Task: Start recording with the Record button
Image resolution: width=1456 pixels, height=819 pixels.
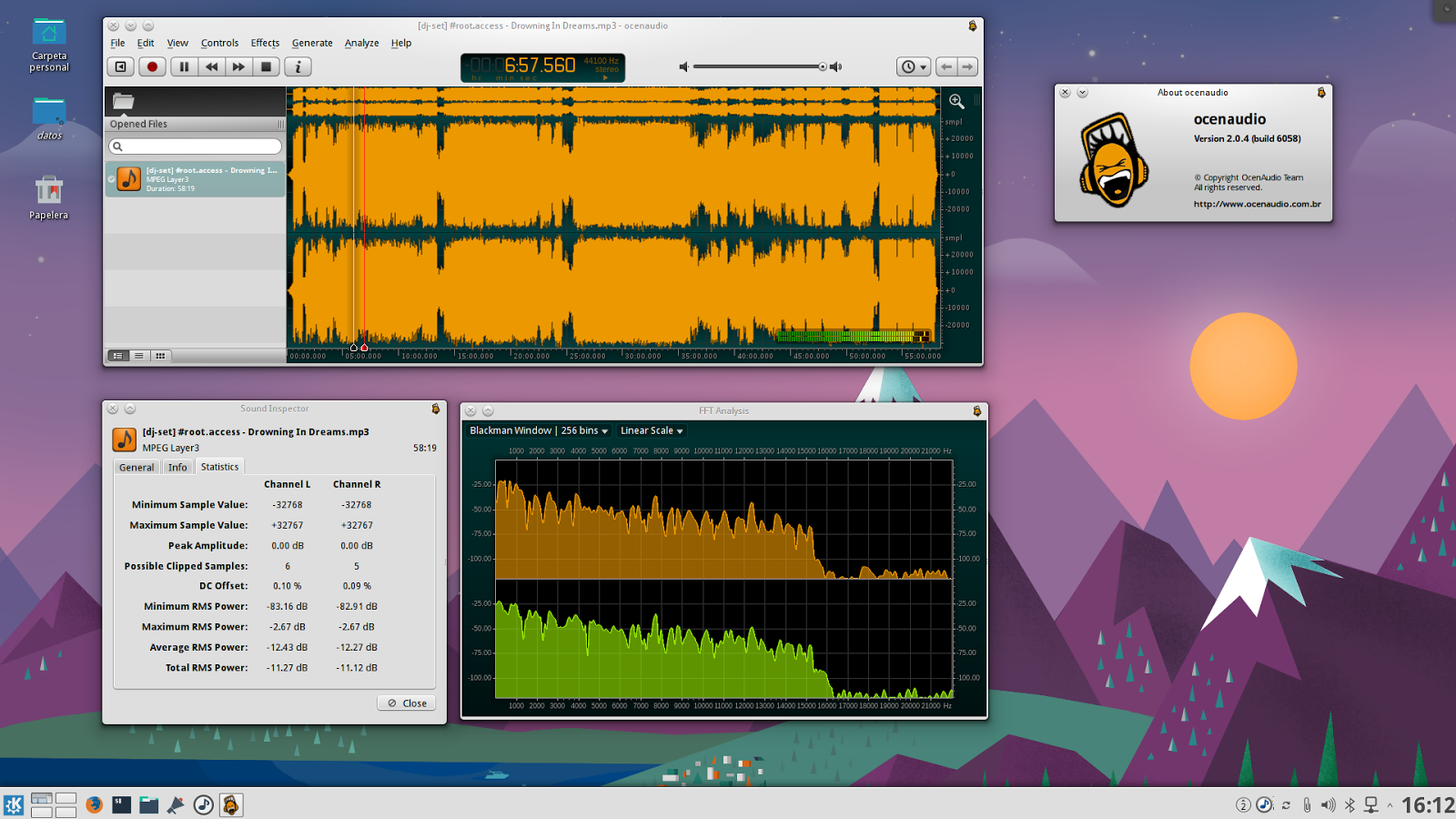Action: coord(152,66)
